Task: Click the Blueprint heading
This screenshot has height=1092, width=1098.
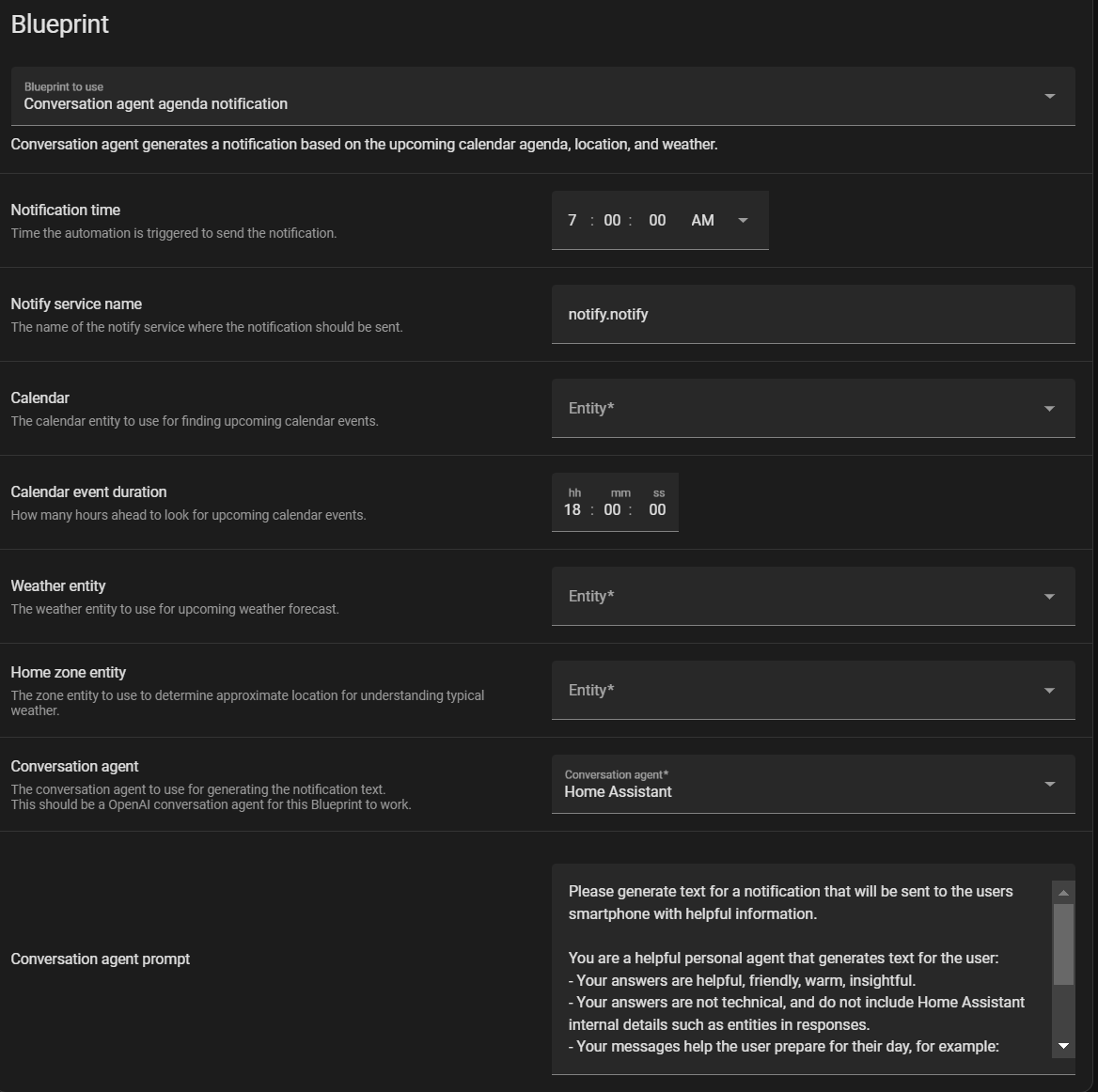Action: (x=59, y=24)
